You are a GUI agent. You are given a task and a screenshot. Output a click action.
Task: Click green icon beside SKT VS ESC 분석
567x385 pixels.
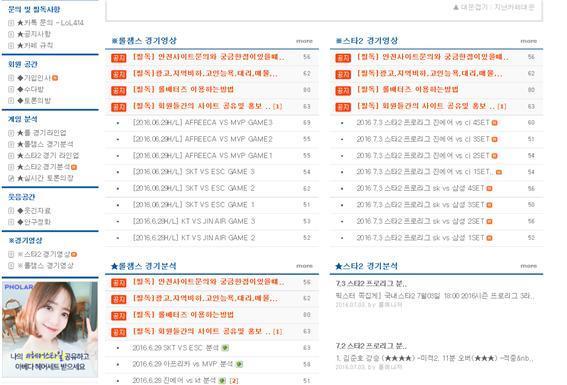225,348
